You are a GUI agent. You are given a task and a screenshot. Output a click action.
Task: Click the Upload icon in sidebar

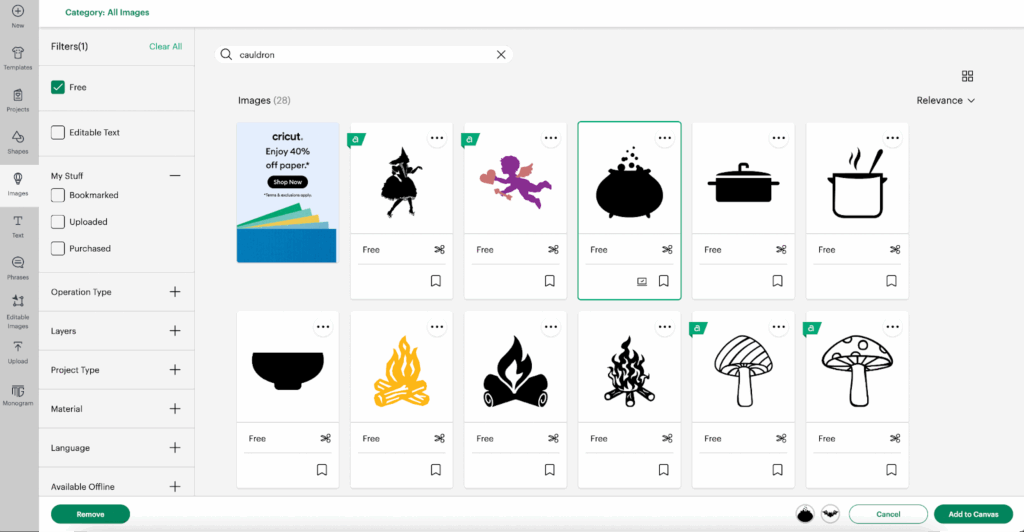tap(18, 351)
